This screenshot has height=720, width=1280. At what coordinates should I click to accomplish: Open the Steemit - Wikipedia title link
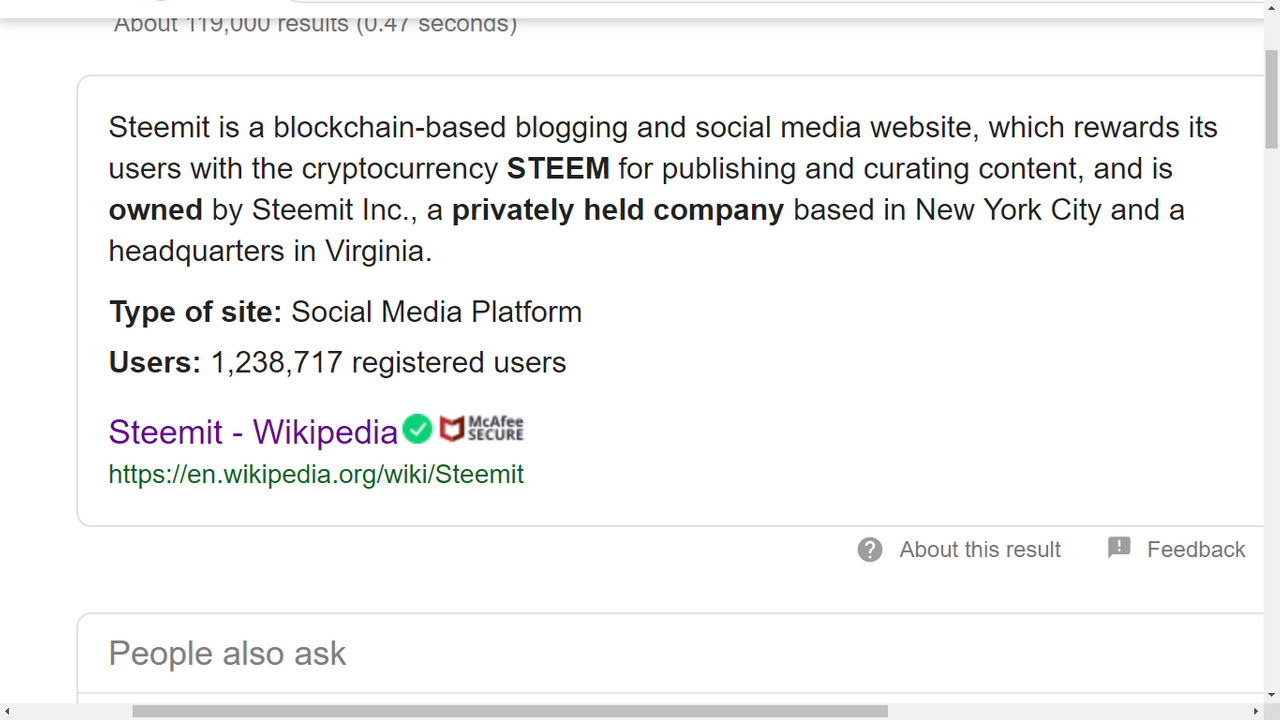click(253, 432)
